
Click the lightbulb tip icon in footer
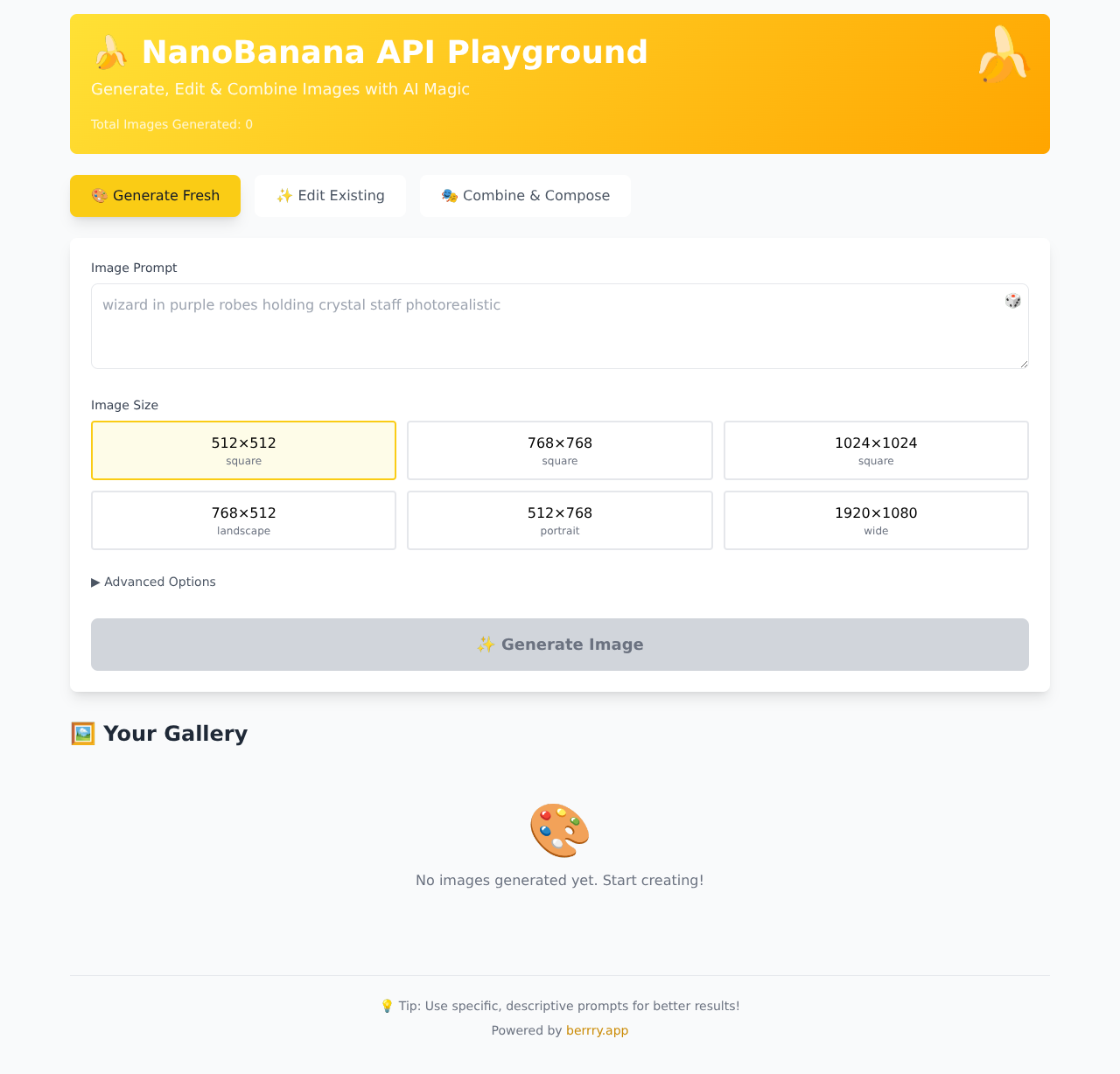pyautogui.click(x=387, y=1007)
